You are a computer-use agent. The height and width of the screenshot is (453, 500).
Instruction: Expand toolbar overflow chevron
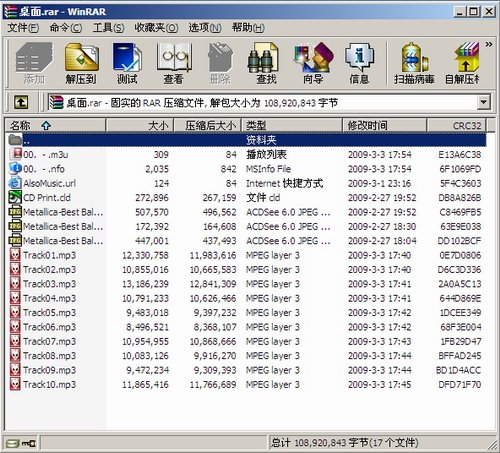click(x=489, y=44)
